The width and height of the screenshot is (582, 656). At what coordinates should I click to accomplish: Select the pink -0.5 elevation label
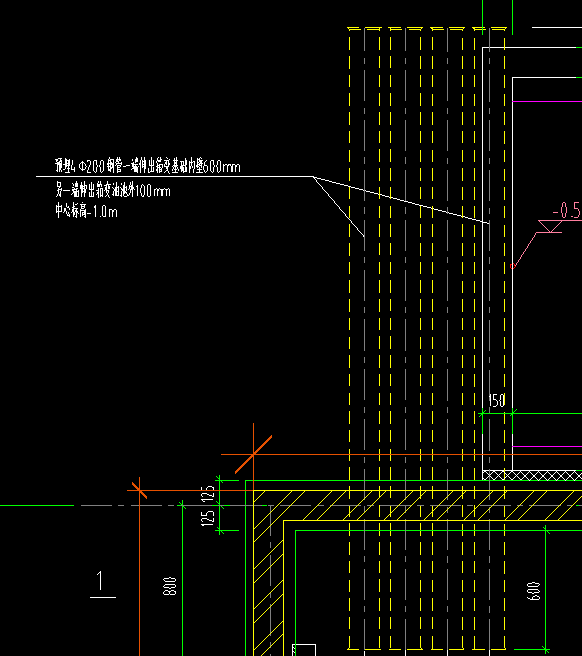[567, 210]
